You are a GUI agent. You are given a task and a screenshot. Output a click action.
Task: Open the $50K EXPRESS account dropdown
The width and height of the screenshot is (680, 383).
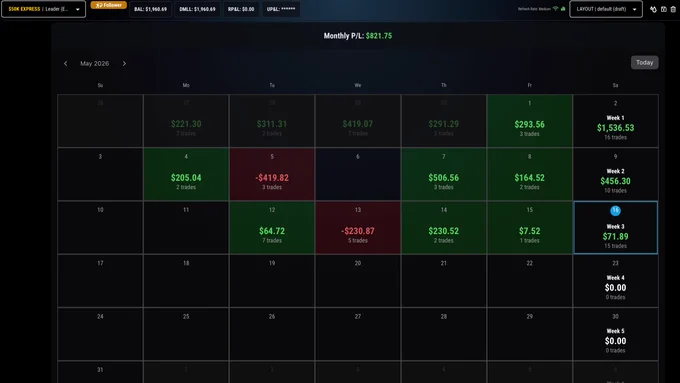pyautogui.click(x=43, y=9)
